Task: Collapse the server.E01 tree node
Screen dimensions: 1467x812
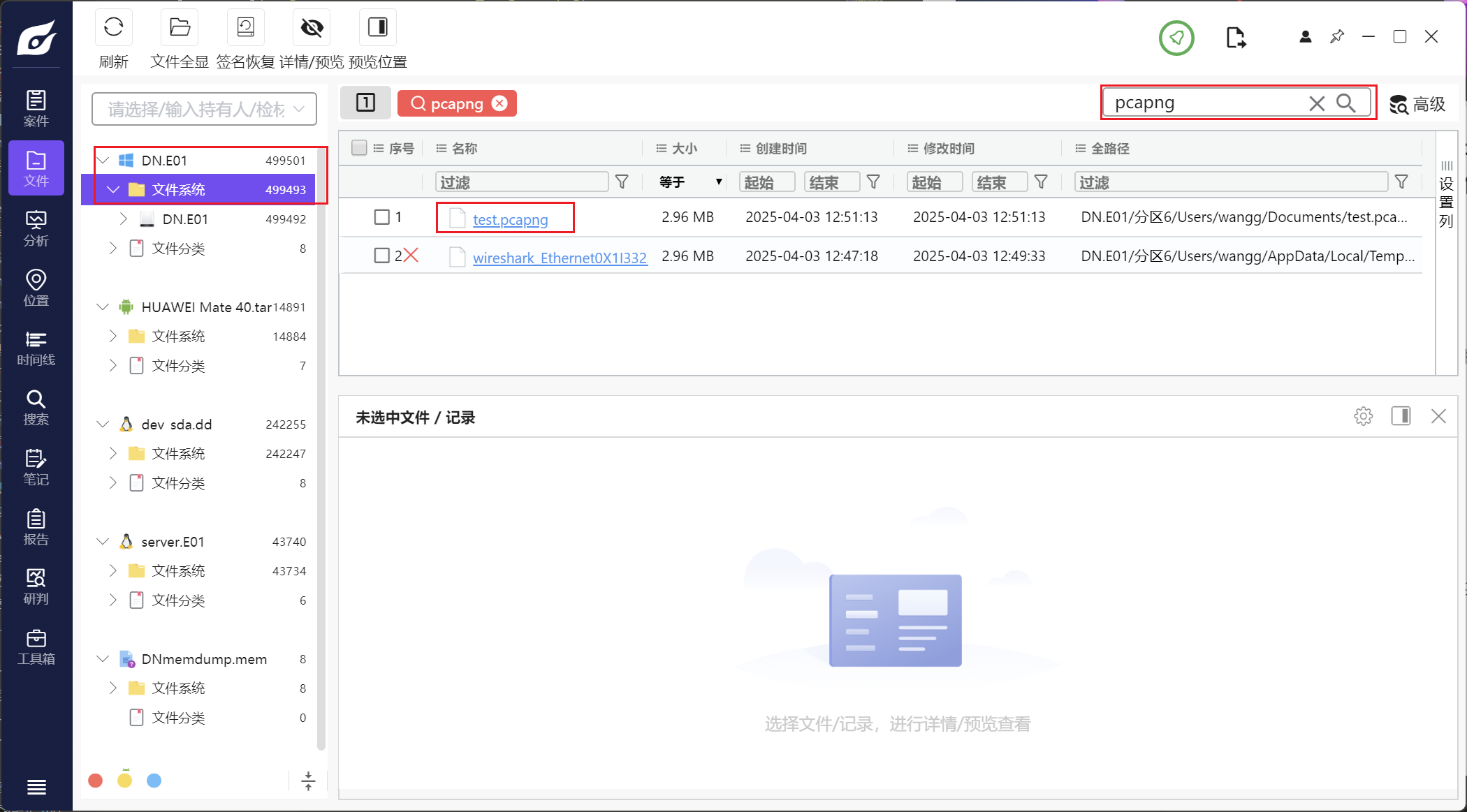Action: click(x=103, y=542)
